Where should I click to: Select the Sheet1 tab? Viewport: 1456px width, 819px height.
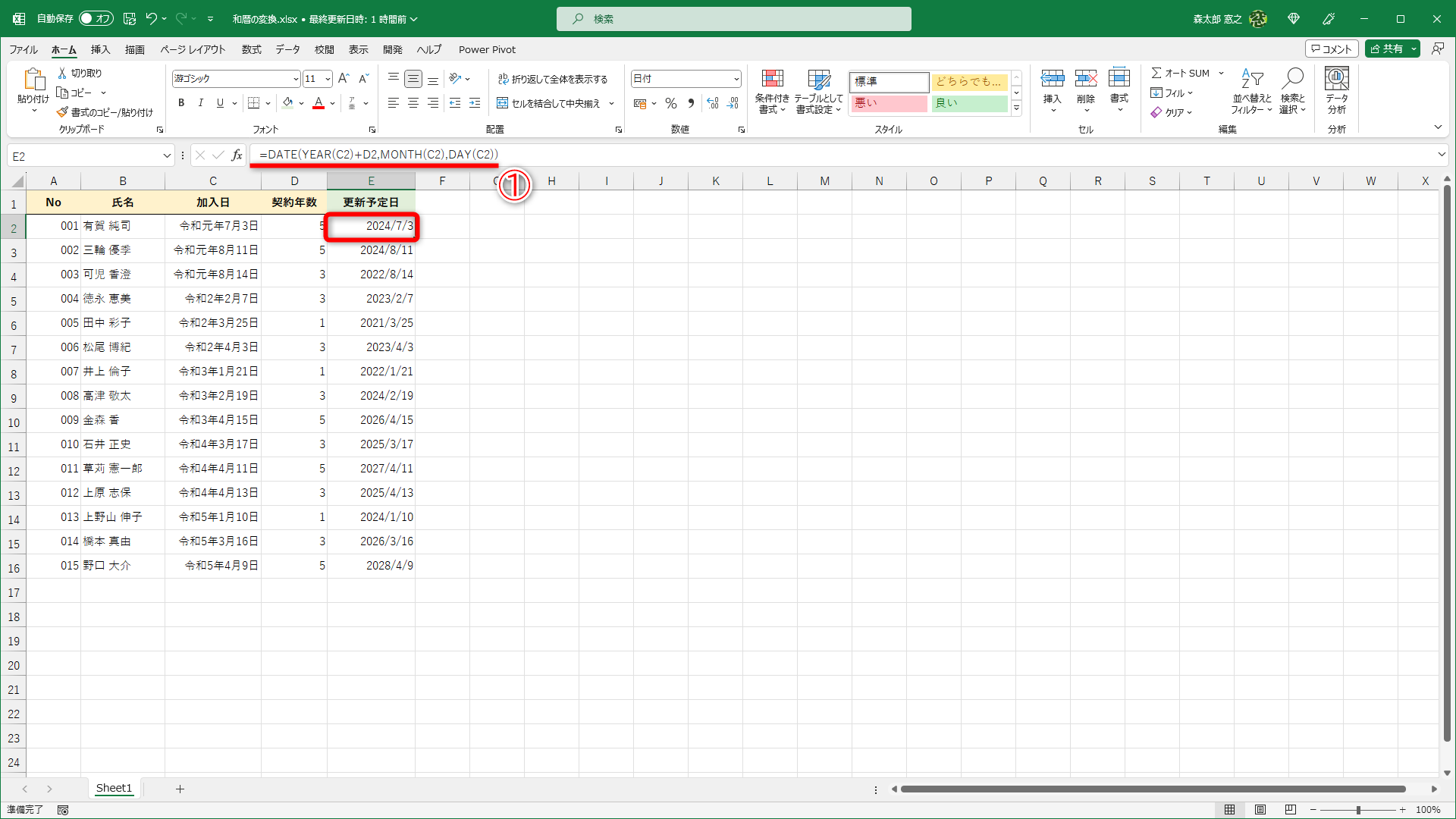[114, 788]
